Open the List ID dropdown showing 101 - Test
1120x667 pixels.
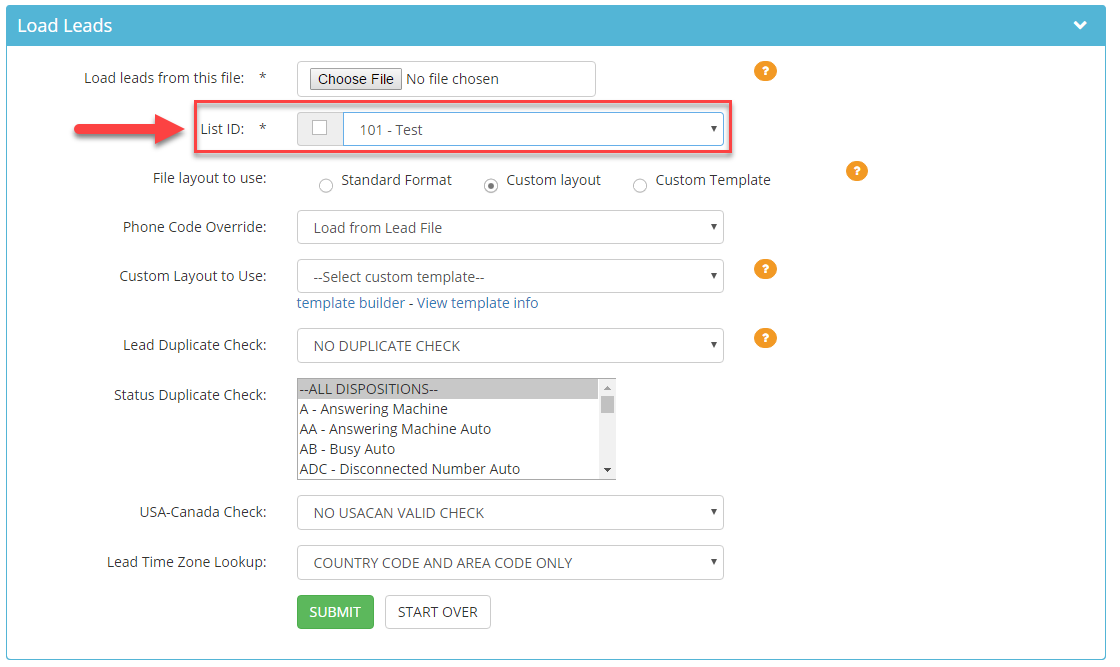coord(533,129)
